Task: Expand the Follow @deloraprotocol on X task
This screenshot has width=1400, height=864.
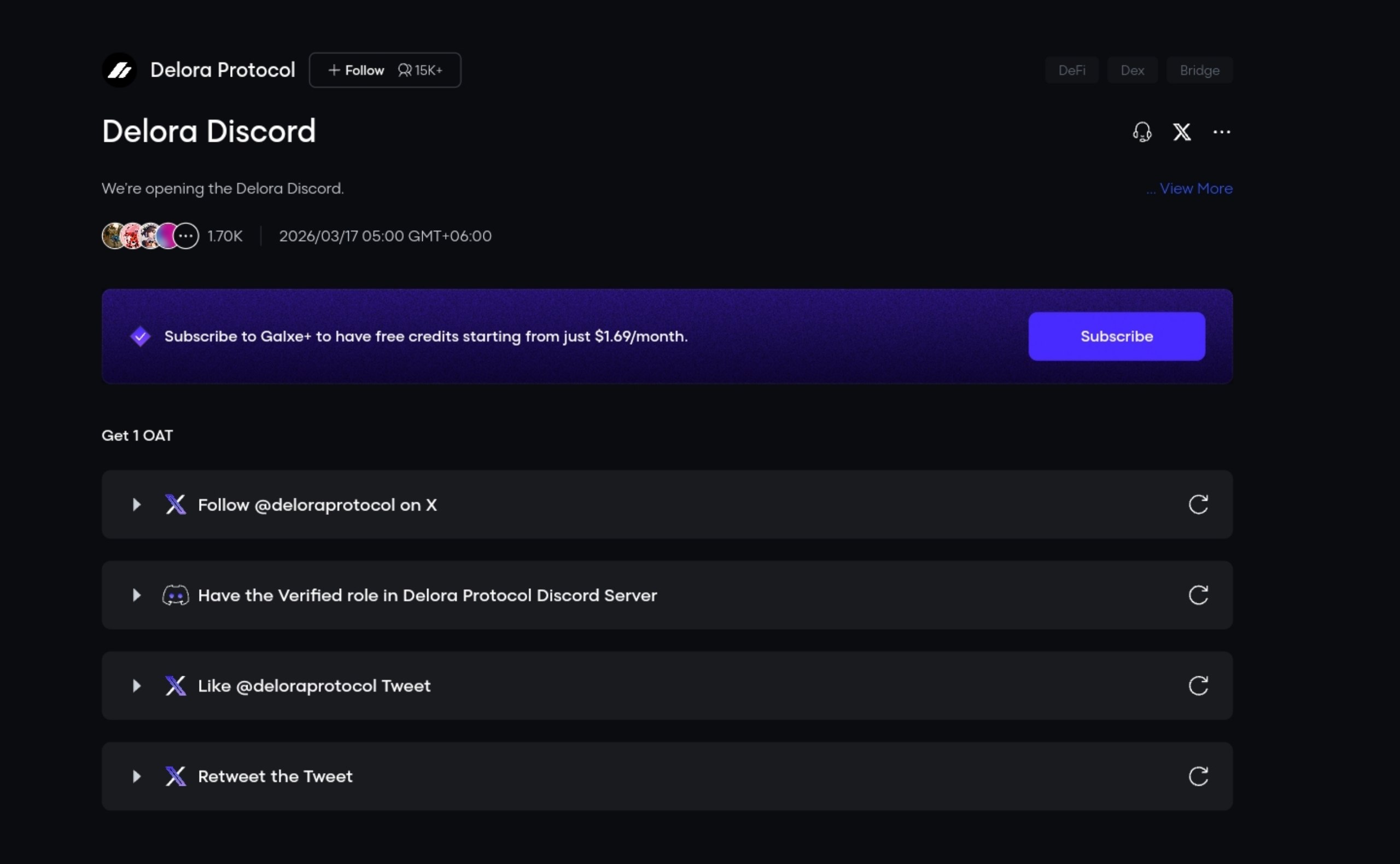Action: (x=137, y=505)
